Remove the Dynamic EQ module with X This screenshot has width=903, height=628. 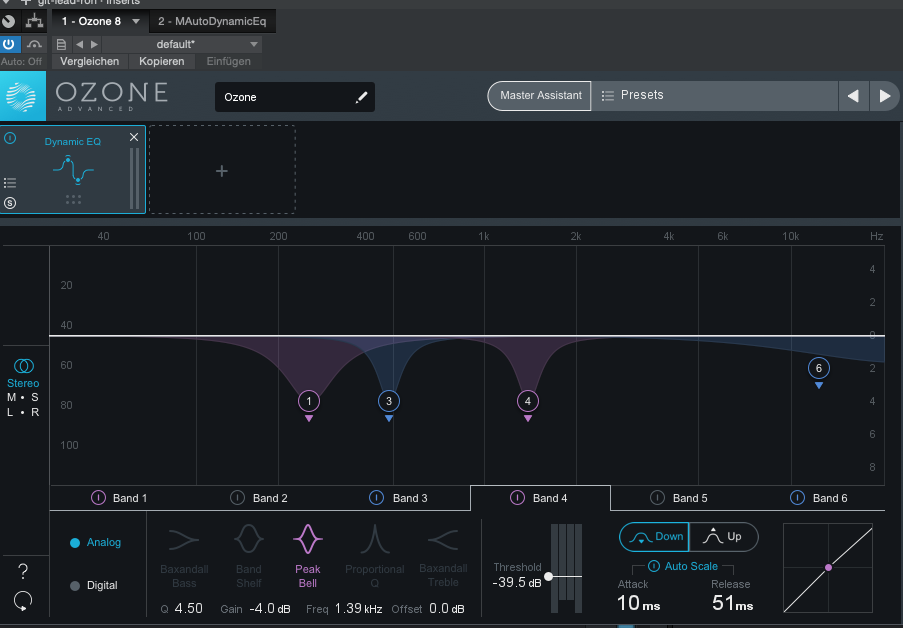click(134, 137)
